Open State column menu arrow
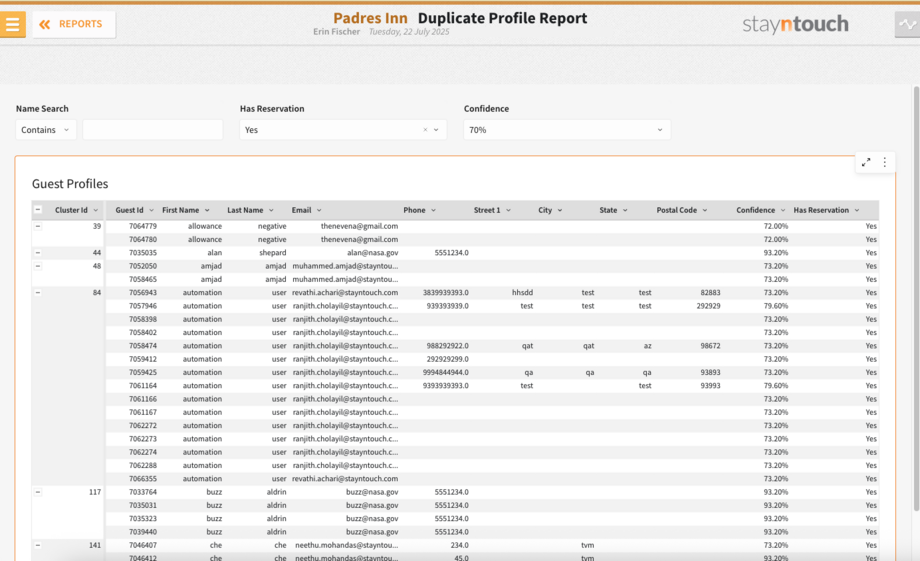Image resolution: width=920 pixels, height=561 pixels. tap(625, 210)
